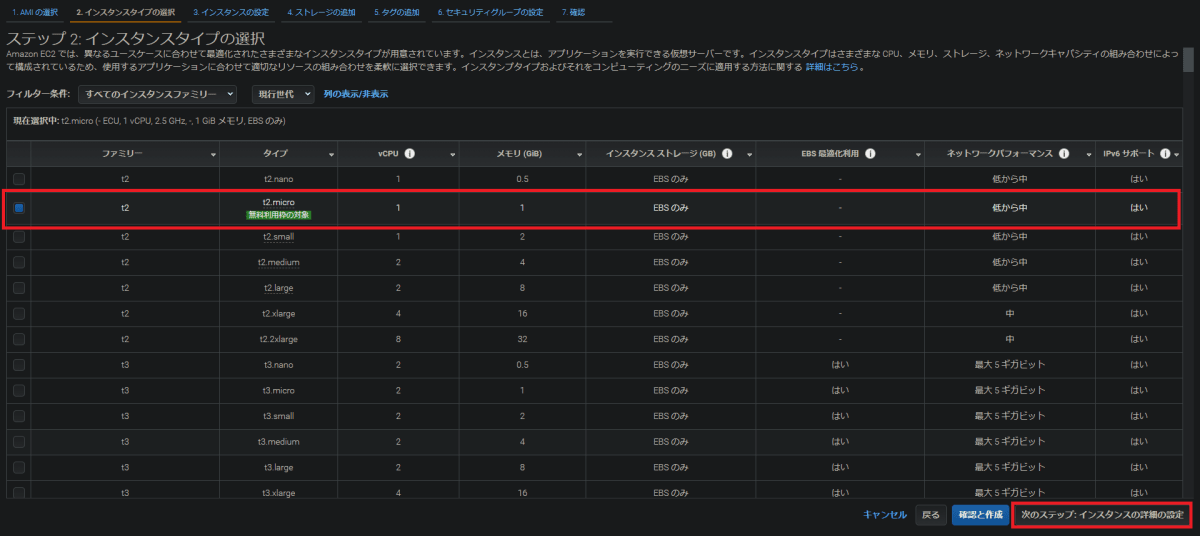Image resolution: width=1200 pixels, height=536 pixels.
Task: Open the IPv6 サポート column sort arrow
Action: [x=1177, y=155]
